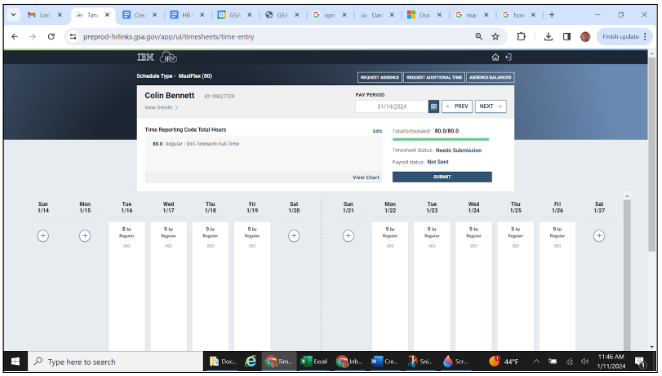Switch to the Microsoft Dra tab
Viewport: 662px width, 376px height.
[x=424, y=15]
